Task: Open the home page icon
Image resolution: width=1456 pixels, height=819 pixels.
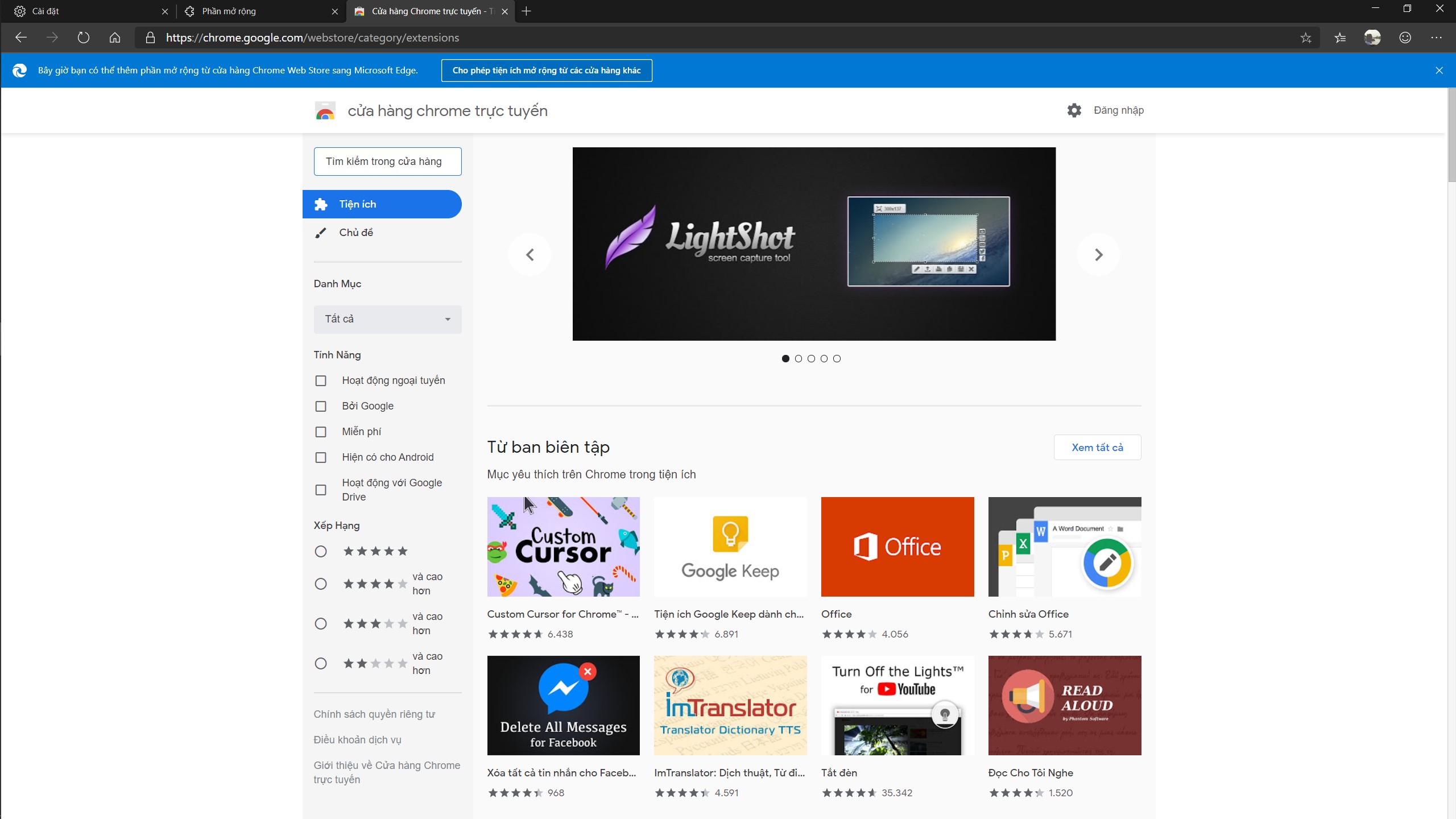Action: (115, 38)
